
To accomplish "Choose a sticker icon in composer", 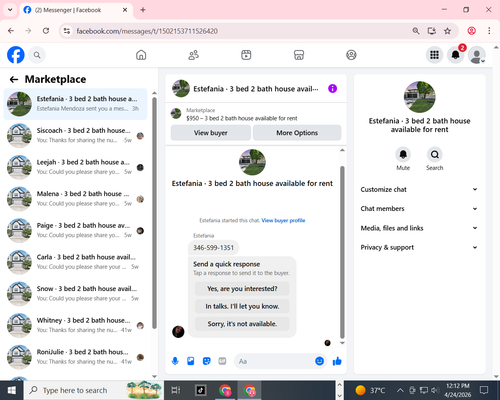I will pyautogui.click(x=207, y=361).
